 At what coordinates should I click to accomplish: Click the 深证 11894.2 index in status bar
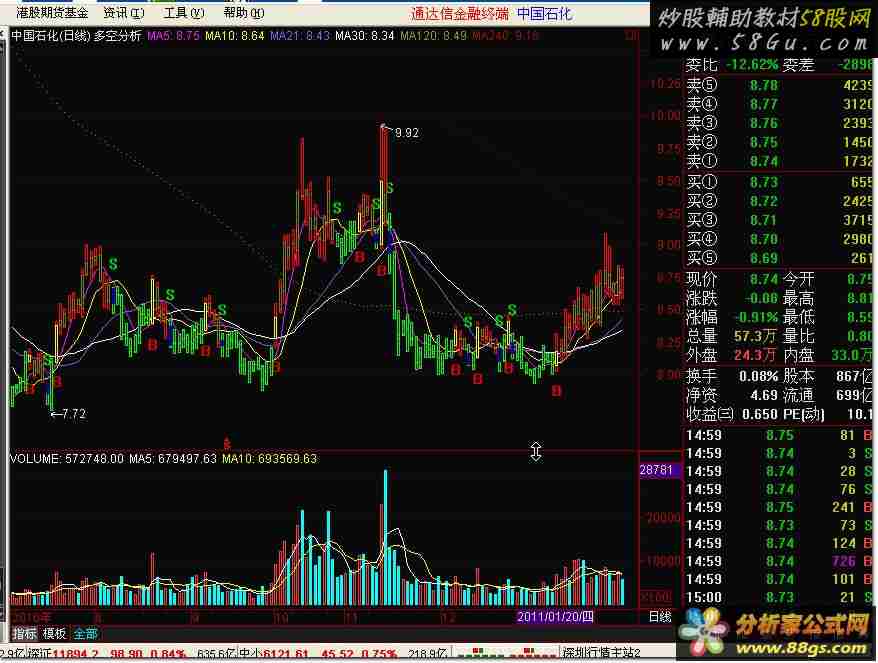click(x=63, y=654)
